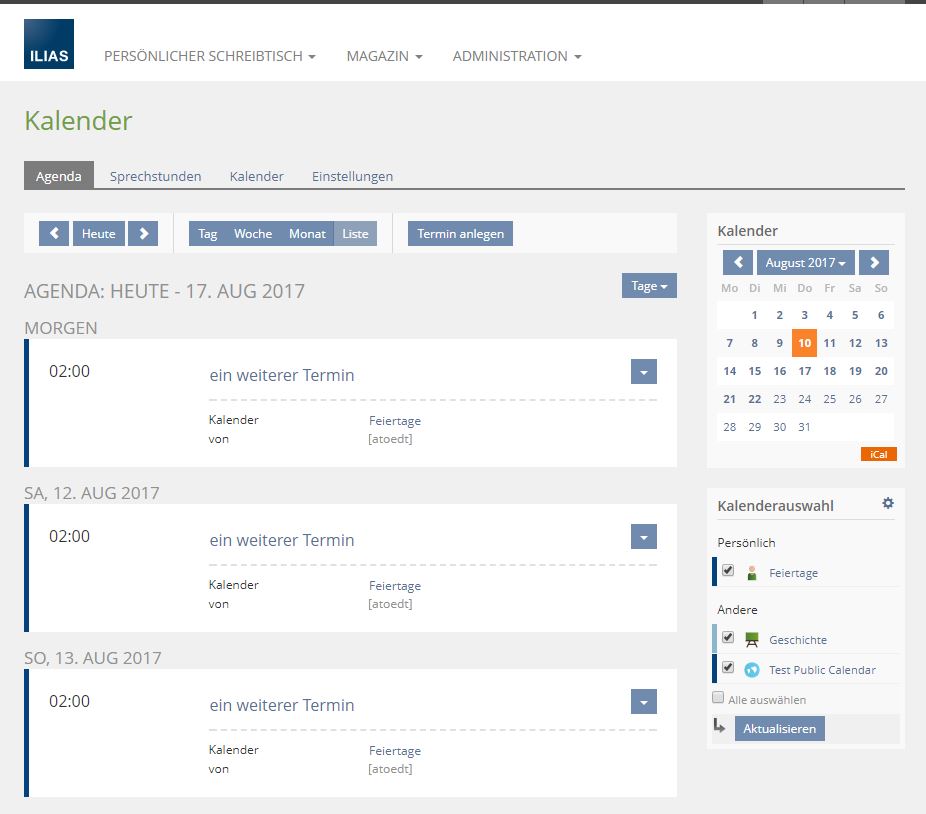The image size is (926, 814).
Task: Enable the Alle auswählen checkbox
Action: tap(718, 698)
